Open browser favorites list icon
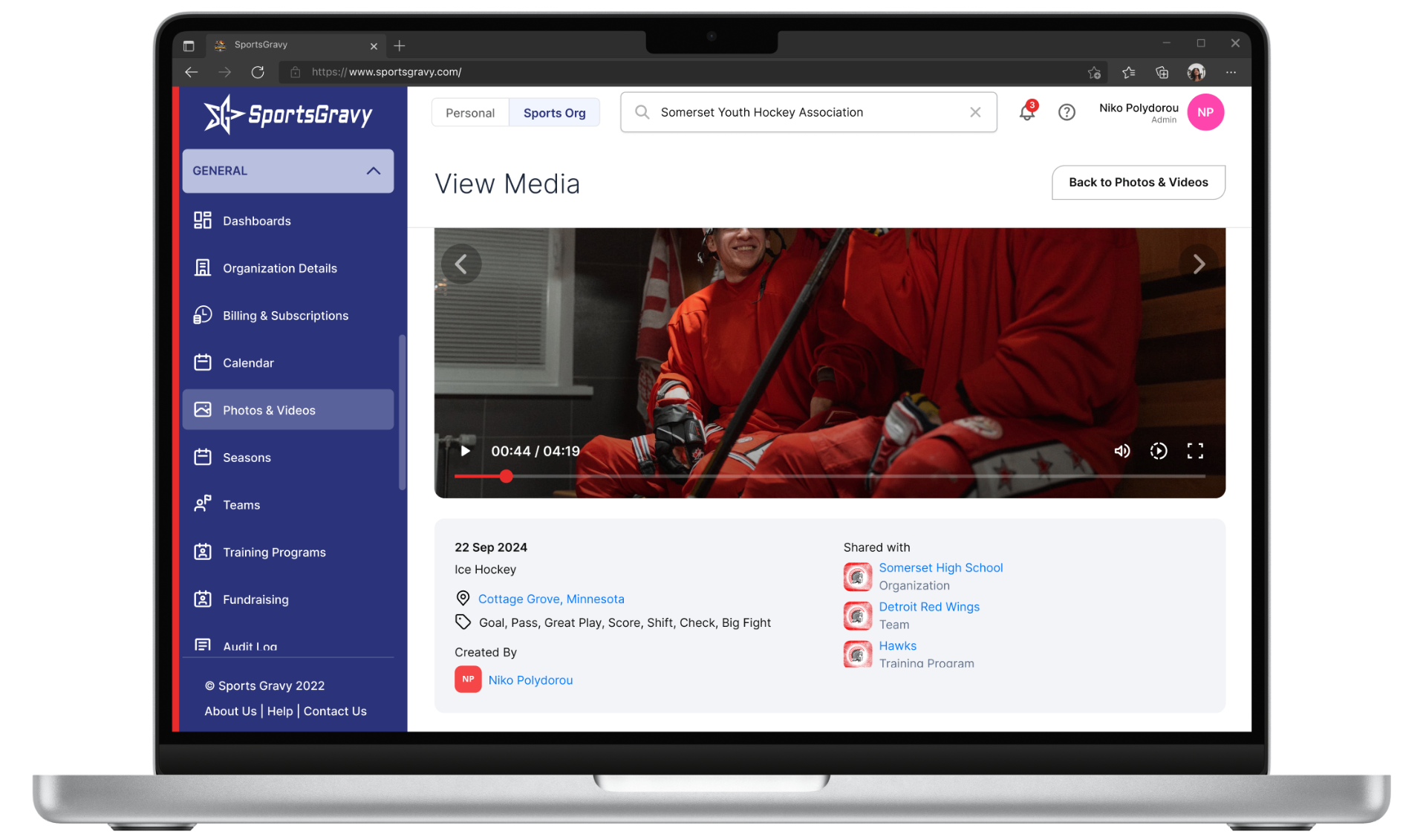The width and height of the screenshot is (1426, 840). (1128, 72)
